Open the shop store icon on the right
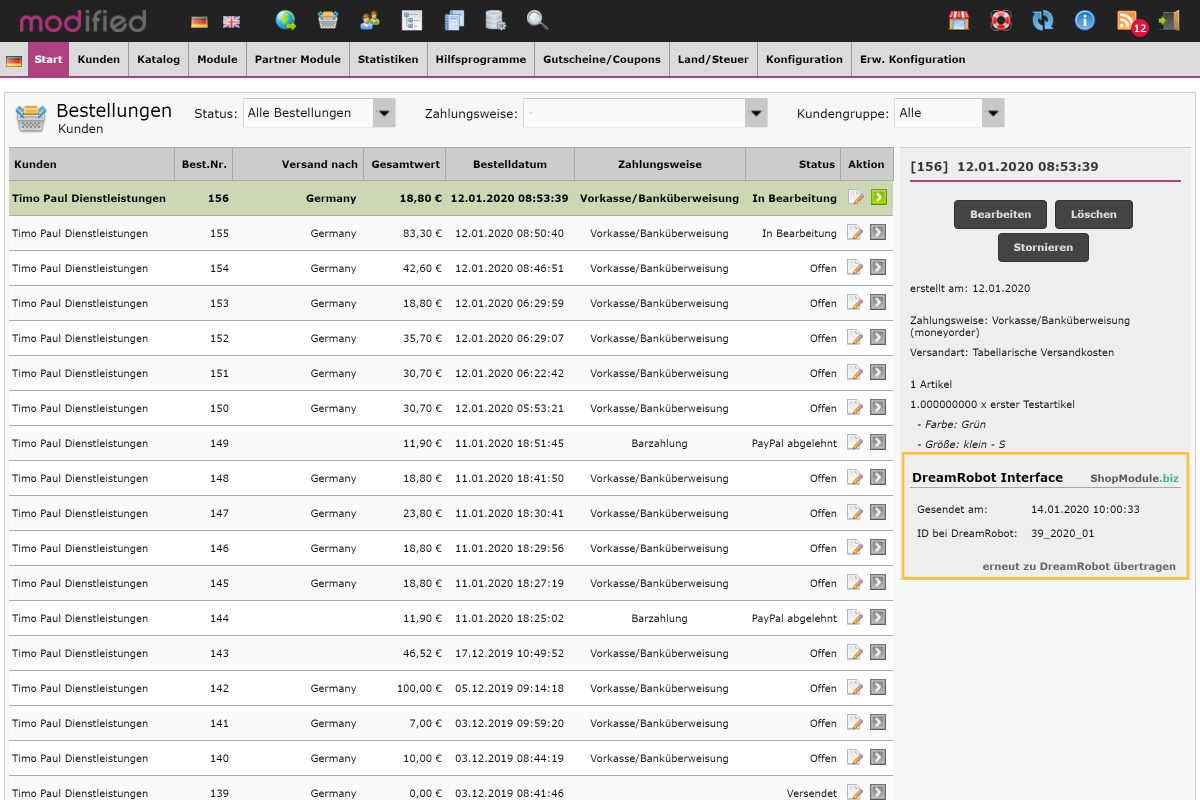Viewport: 1200px width, 800px height. tap(959, 20)
